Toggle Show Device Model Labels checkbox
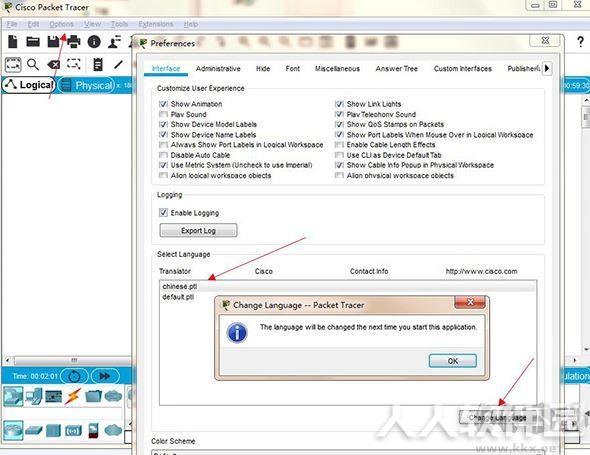Image resolution: width=590 pixels, height=455 pixels. pos(163,125)
